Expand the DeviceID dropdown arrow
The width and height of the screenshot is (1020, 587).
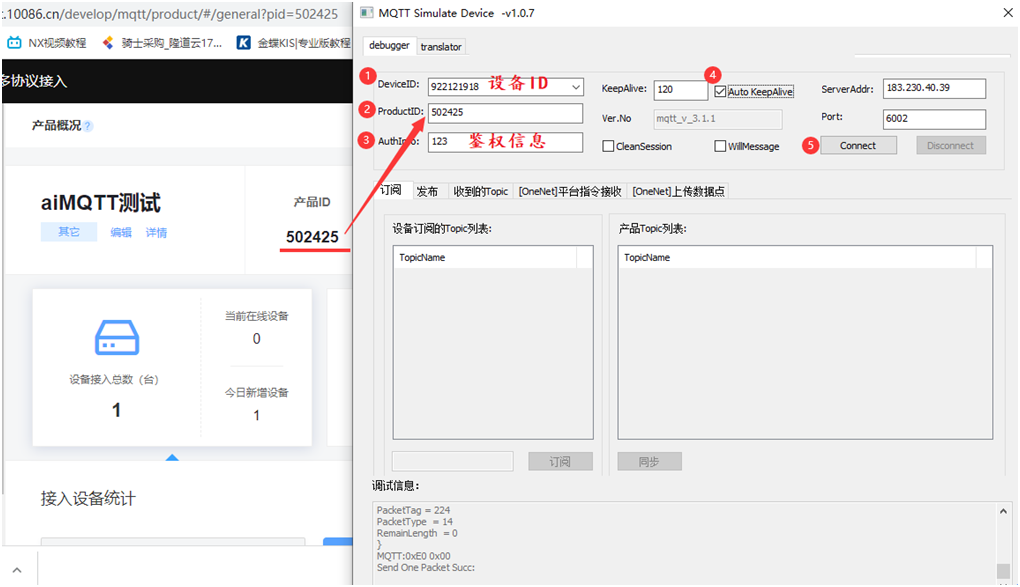[576, 87]
